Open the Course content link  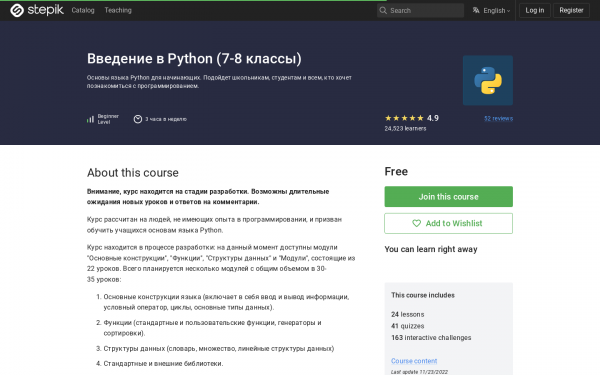(x=414, y=361)
